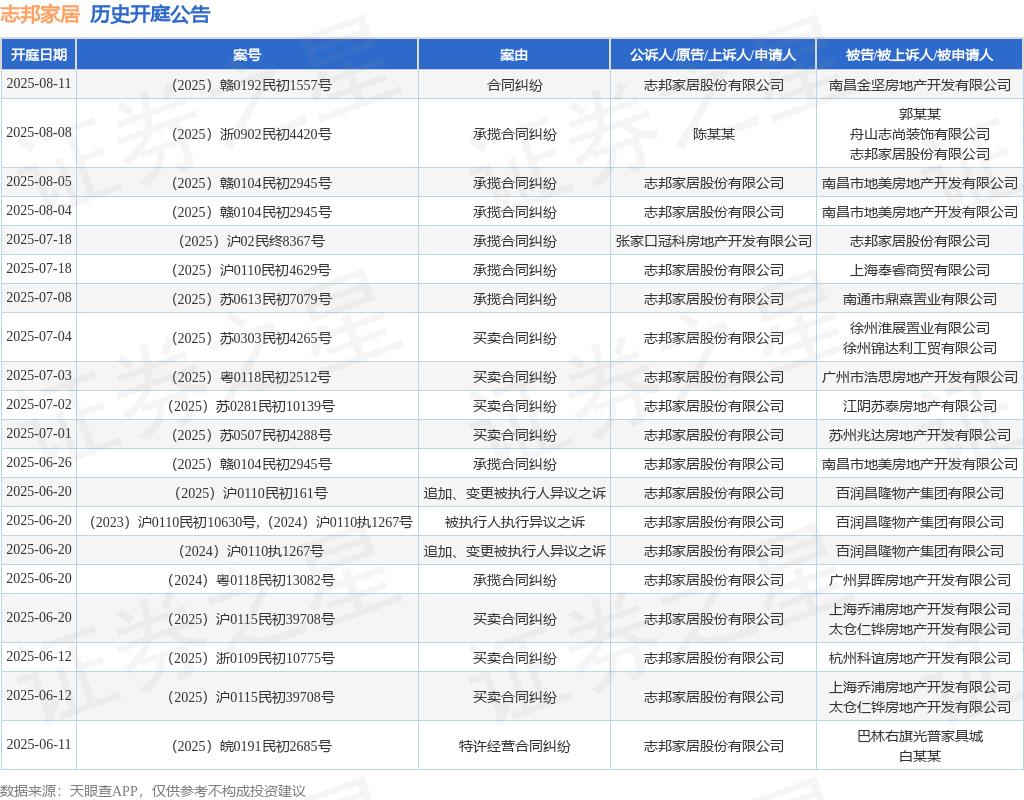
Task: Click plaintiff name 陈某某
Action: (x=713, y=134)
